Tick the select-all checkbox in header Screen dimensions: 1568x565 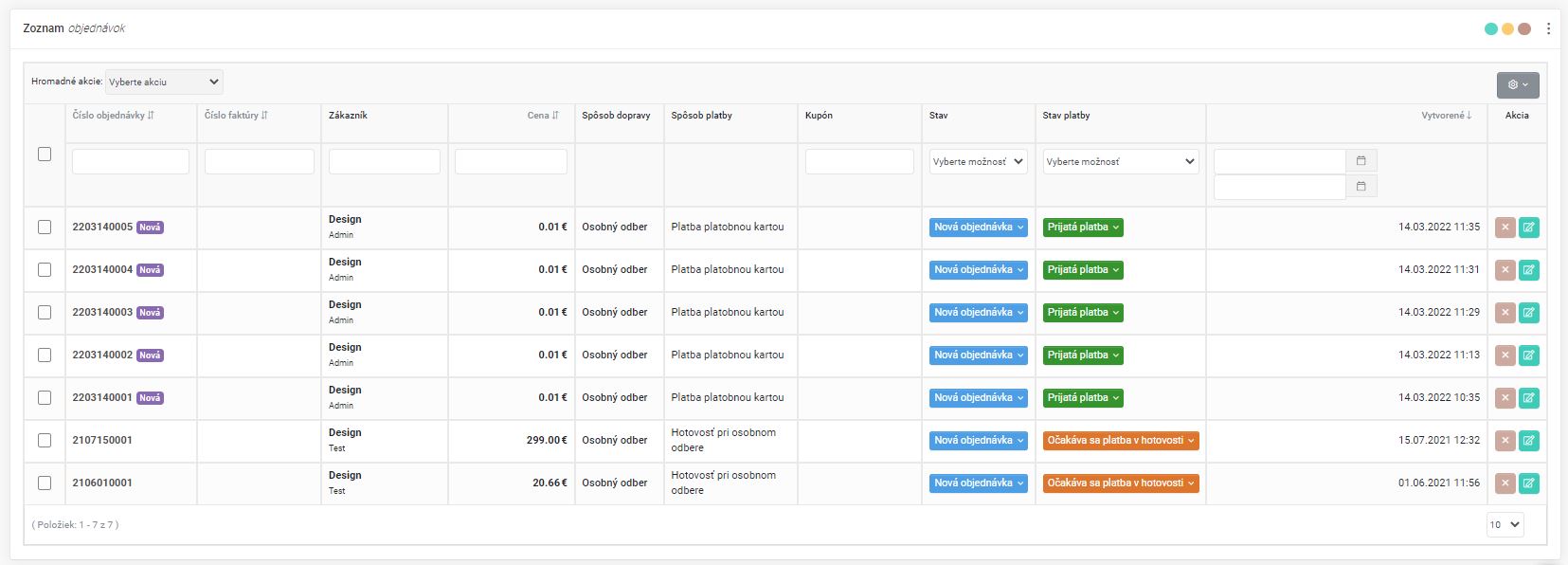coord(45,154)
